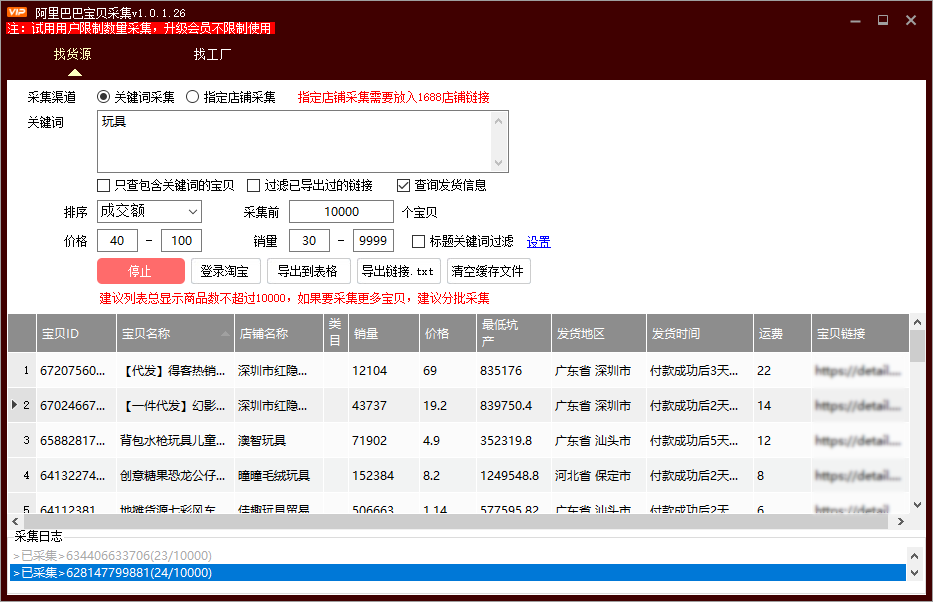Screen dimensions: 933x602
Task: Enable 标题关键词过滤 checkbox
Action: click(418, 242)
